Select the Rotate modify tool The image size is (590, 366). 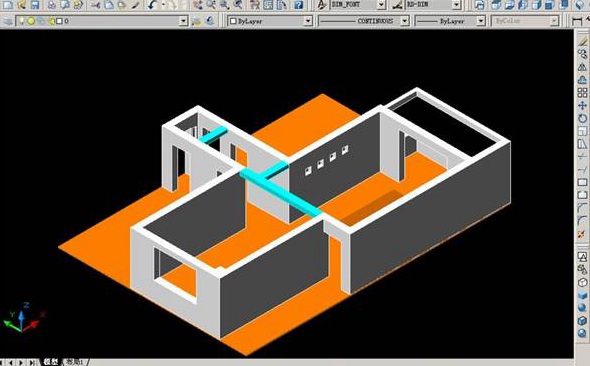click(x=582, y=118)
